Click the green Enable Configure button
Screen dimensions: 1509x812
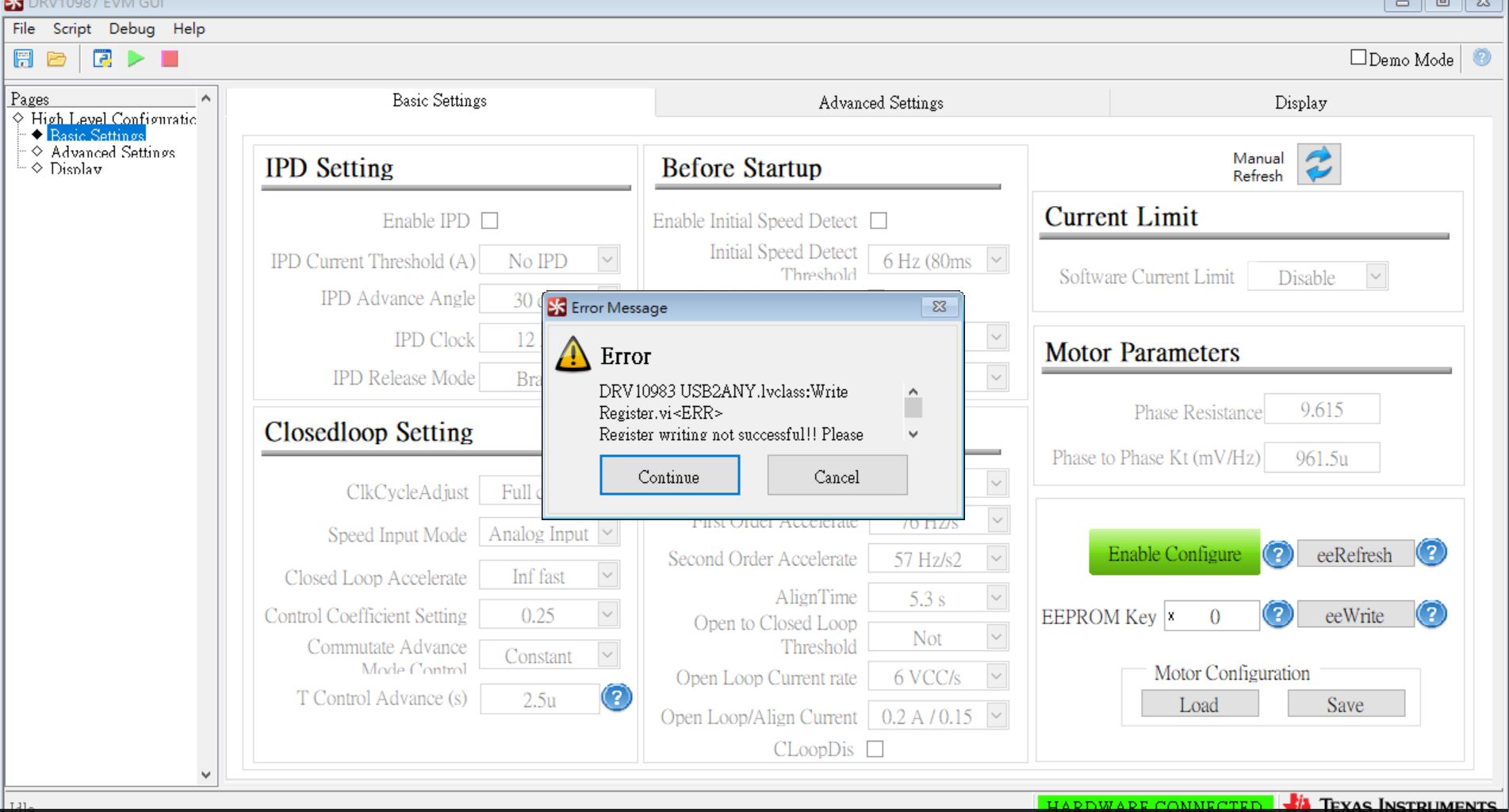1174,553
